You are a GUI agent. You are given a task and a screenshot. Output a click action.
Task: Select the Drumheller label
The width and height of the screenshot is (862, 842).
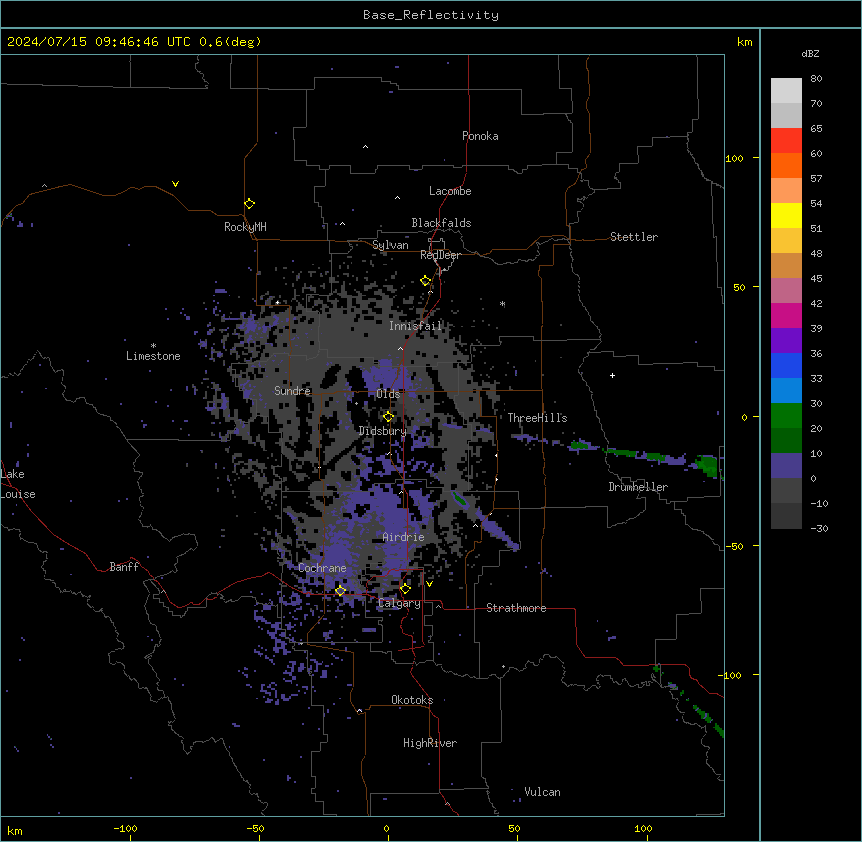click(638, 487)
